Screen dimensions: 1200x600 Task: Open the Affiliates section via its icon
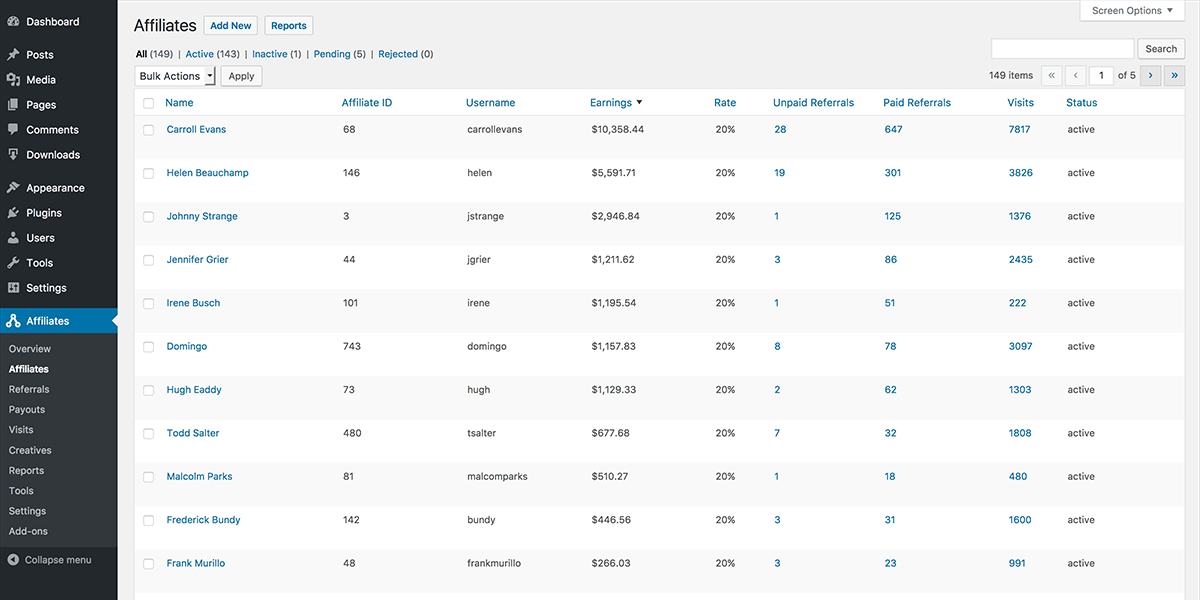coord(14,320)
